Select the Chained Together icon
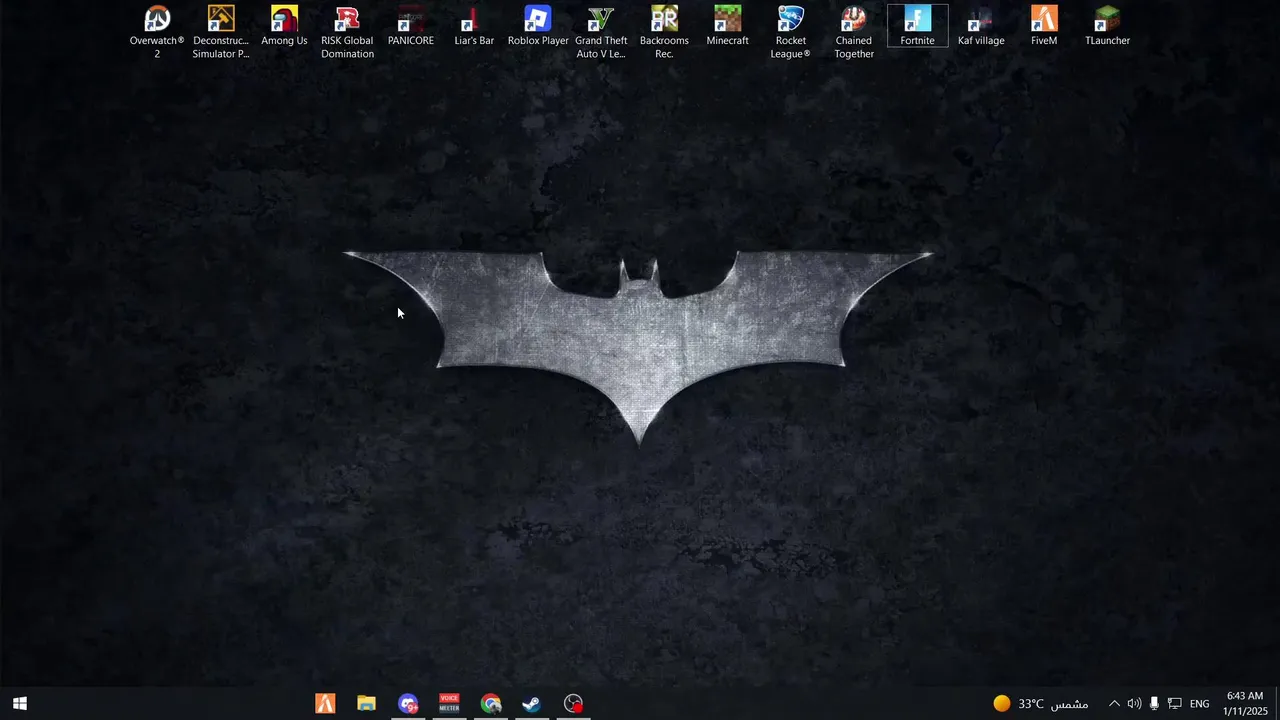Viewport: 1280px width, 720px height. tap(854, 31)
